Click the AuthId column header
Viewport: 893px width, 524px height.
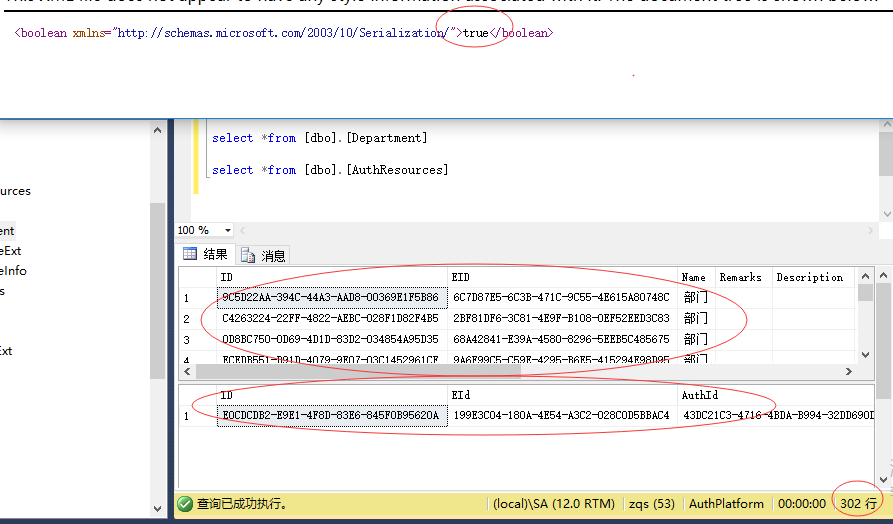[x=777, y=395]
